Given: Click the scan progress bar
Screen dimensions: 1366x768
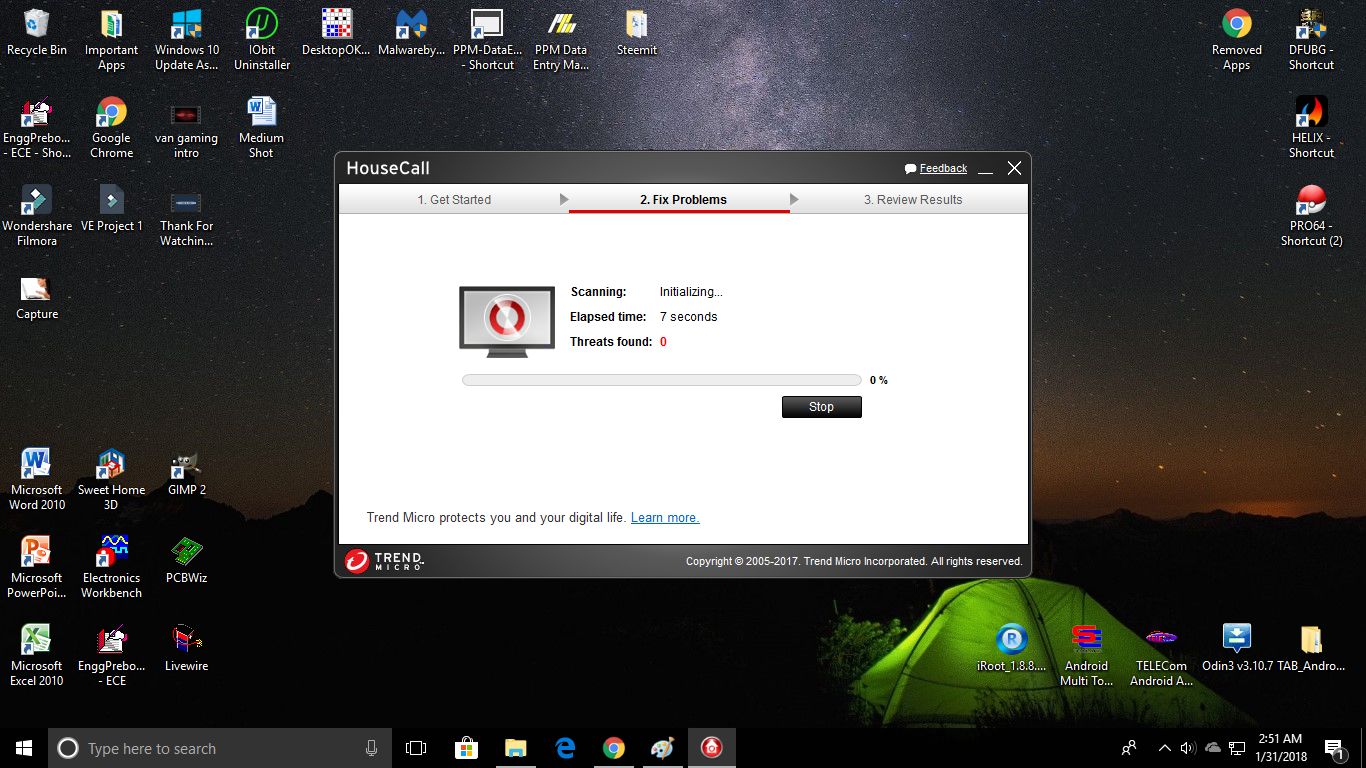Looking at the screenshot, I should point(661,380).
